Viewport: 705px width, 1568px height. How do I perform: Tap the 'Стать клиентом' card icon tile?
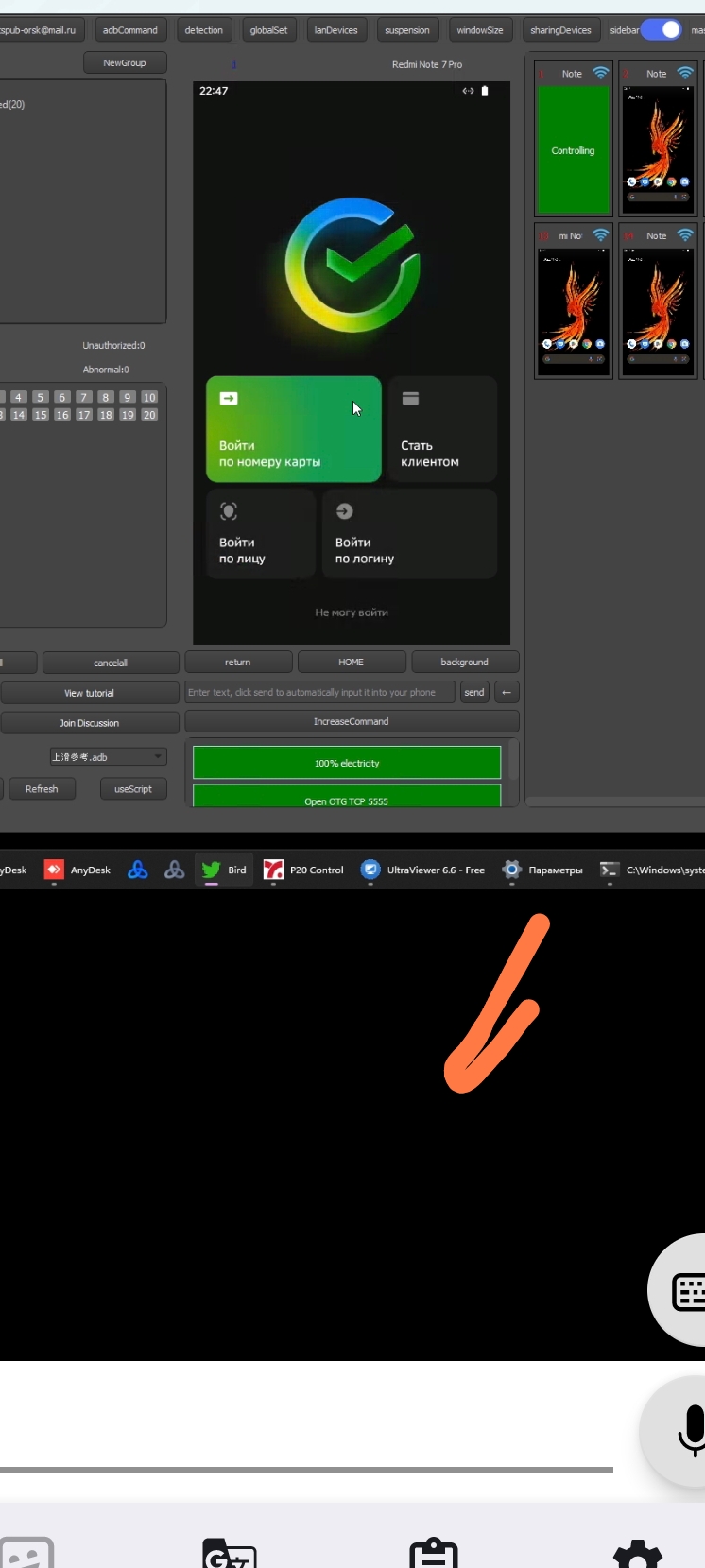point(442,430)
